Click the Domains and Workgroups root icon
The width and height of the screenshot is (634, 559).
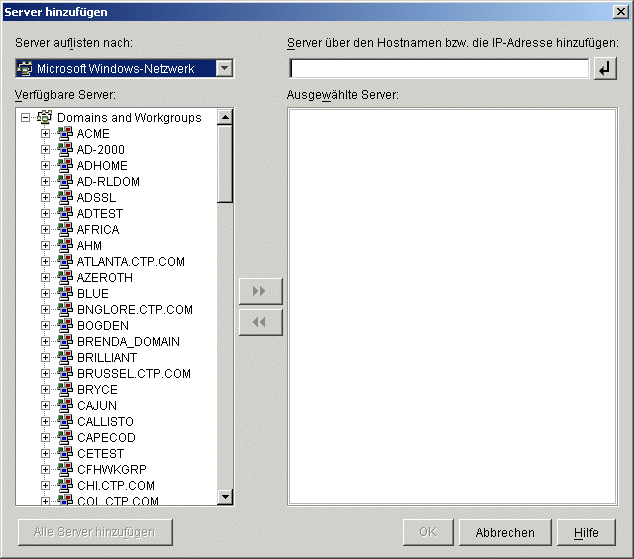(44, 117)
